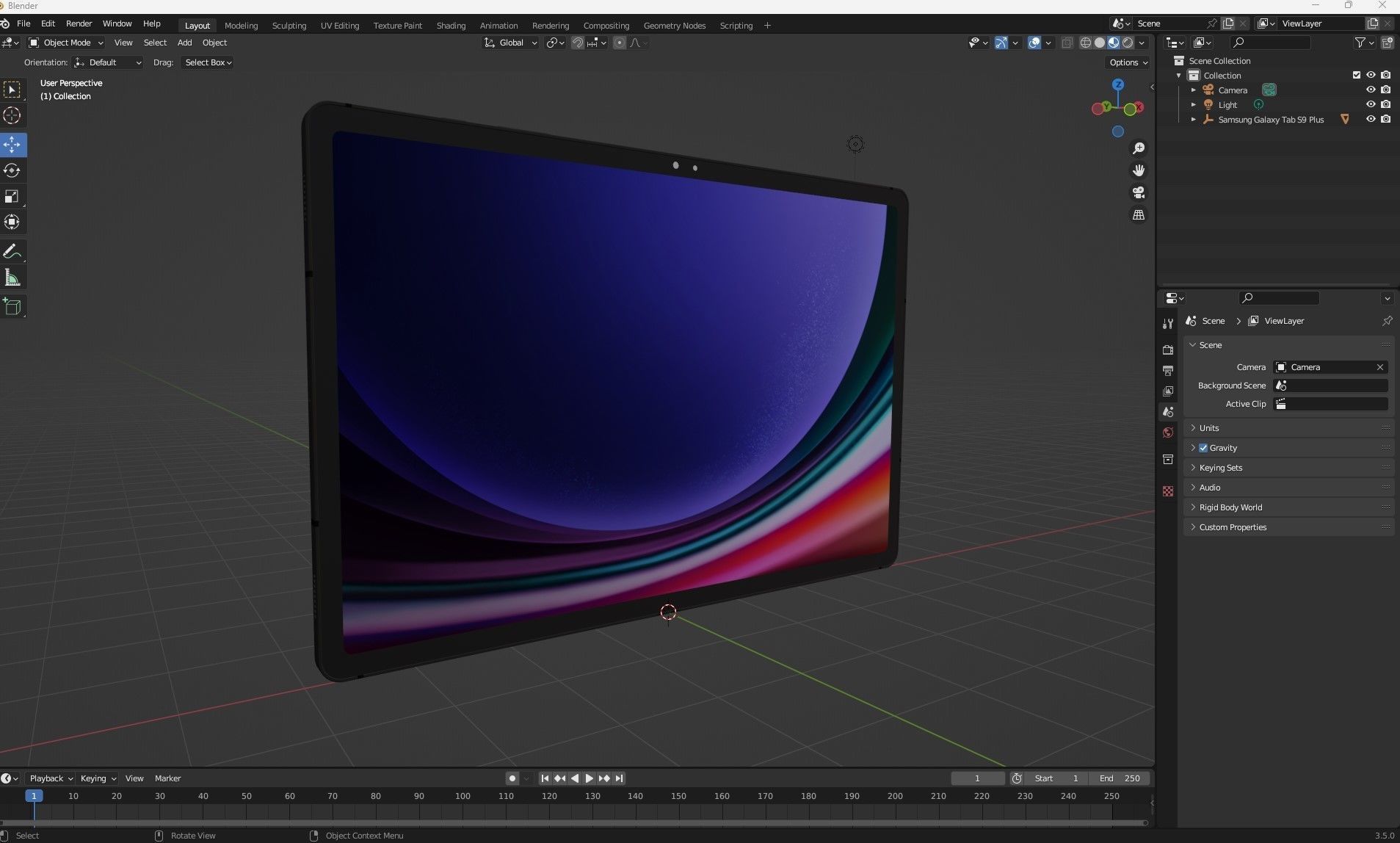Click the pan view hand icon
Image resolution: width=1400 pixels, height=843 pixels.
(1139, 170)
